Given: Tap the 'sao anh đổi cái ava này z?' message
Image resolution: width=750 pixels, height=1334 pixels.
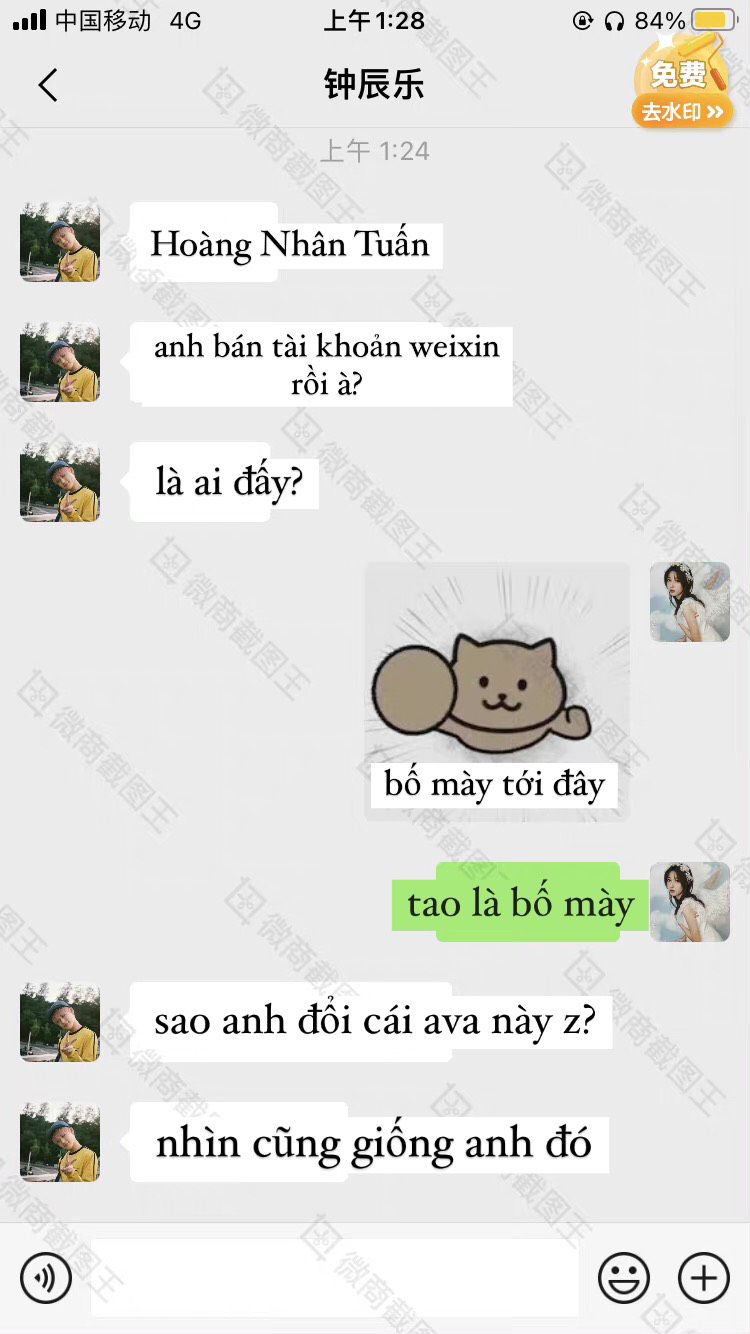Looking at the screenshot, I should [x=371, y=1021].
